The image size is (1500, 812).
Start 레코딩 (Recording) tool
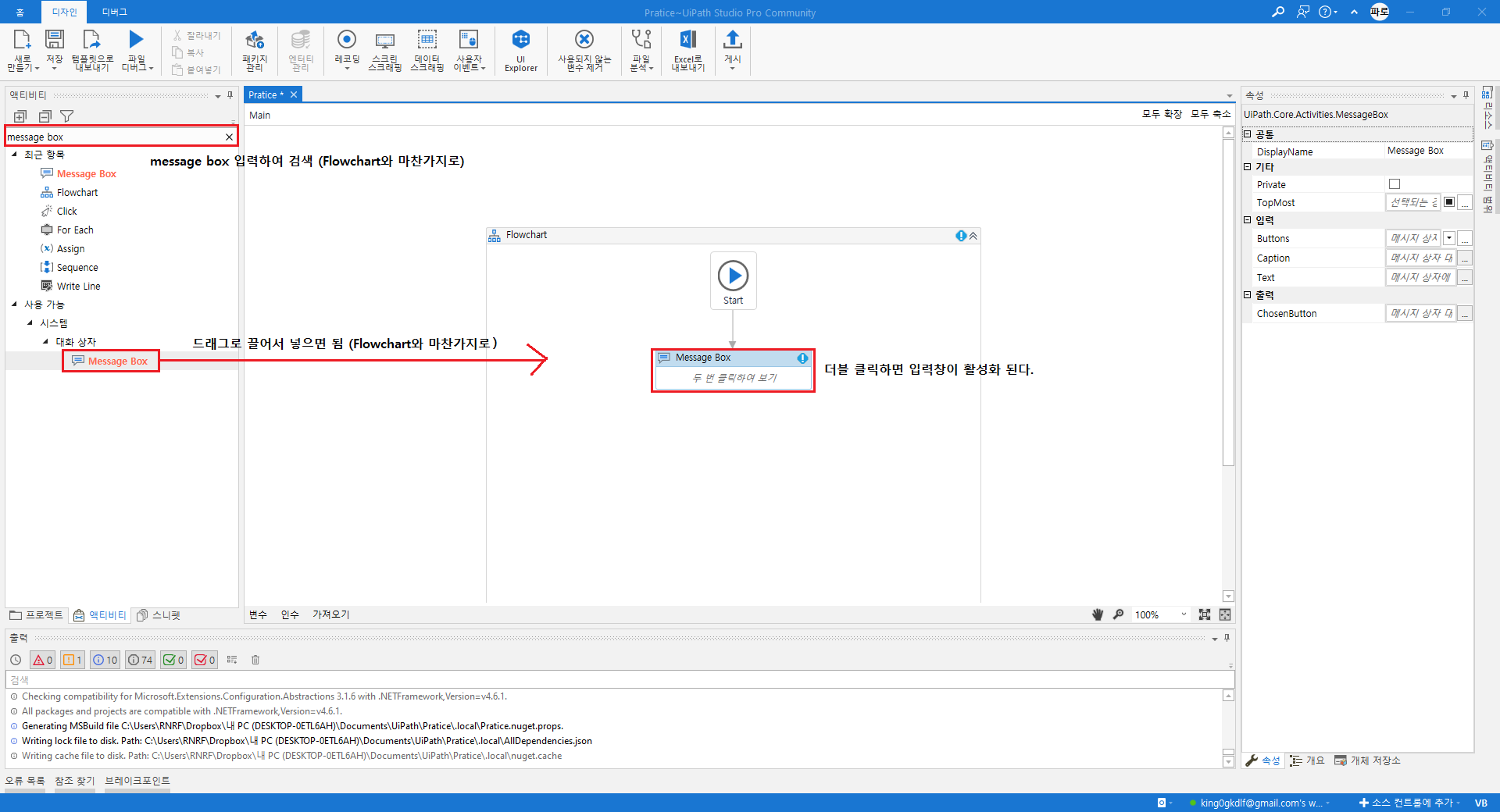click(x=347, y=51)
